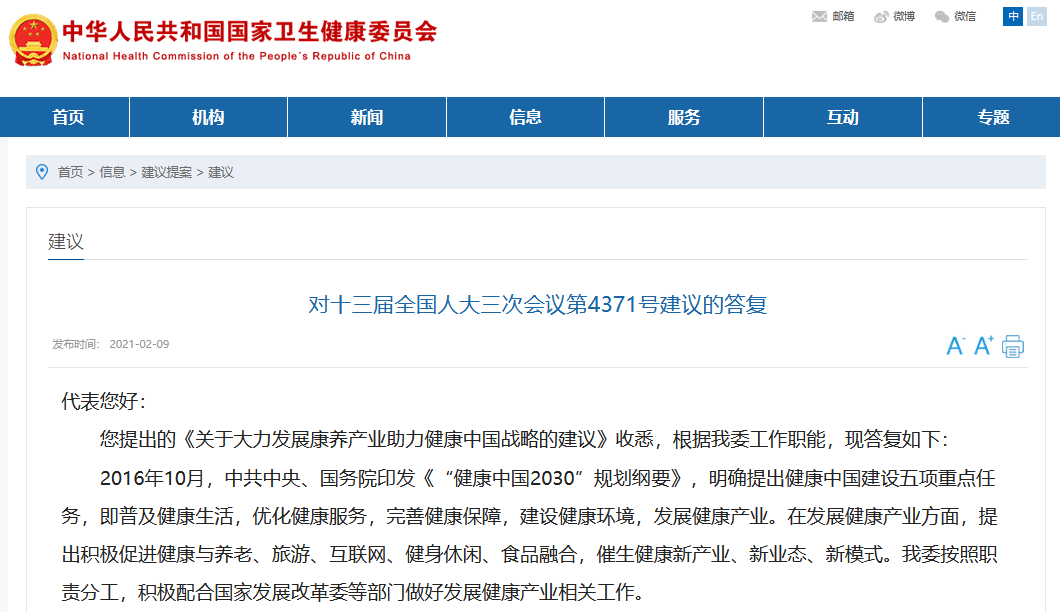Open the 微博 Weibo icon
This screenshot has height=612, width=1060.
(881, 16)
